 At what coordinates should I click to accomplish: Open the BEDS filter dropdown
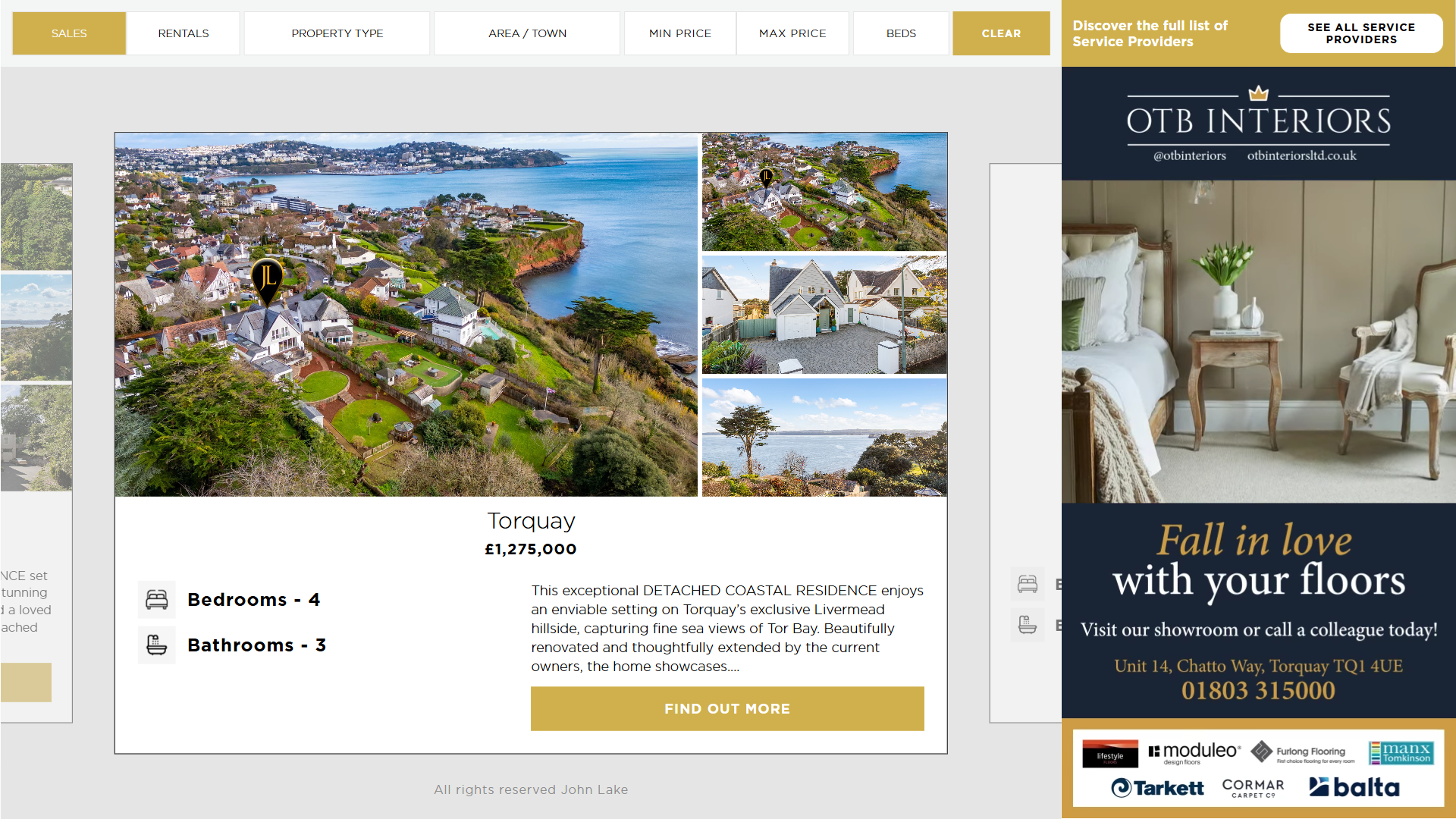click(901, 33)
